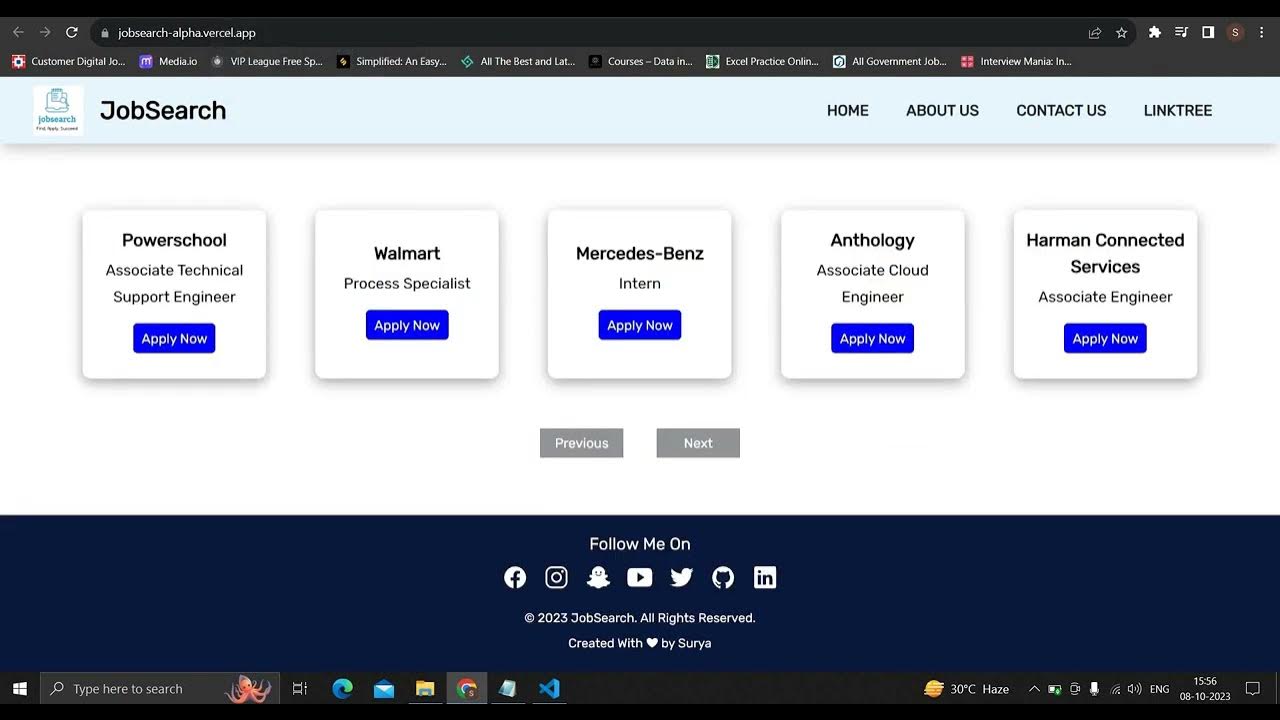Apply Now for the Powerschool job
The image size is (1280, 720).
click(x=174, y=338)
